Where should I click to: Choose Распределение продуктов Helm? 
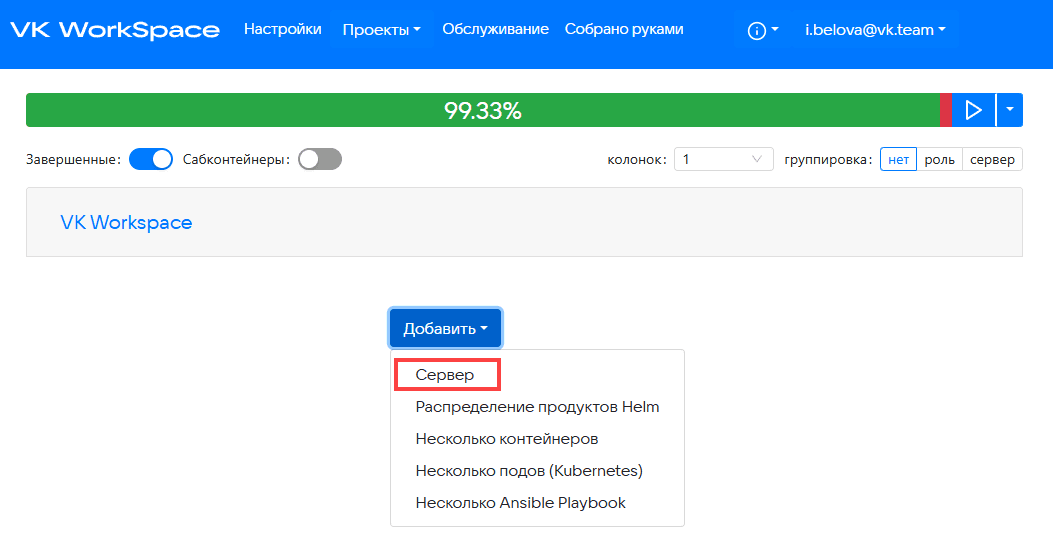tap(537, 407)
